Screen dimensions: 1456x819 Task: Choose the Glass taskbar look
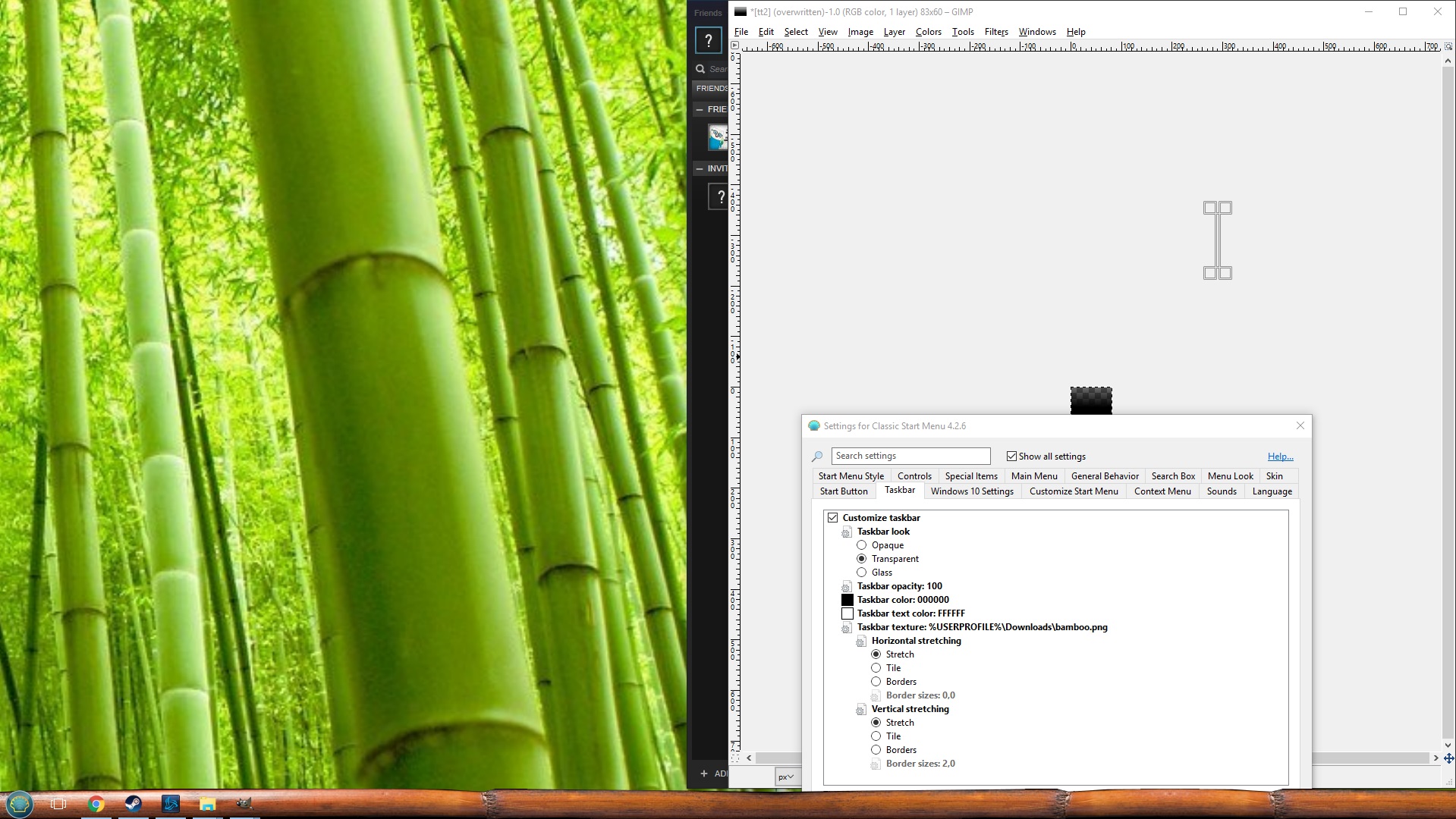pyautogui.click(x=861, y=573)
